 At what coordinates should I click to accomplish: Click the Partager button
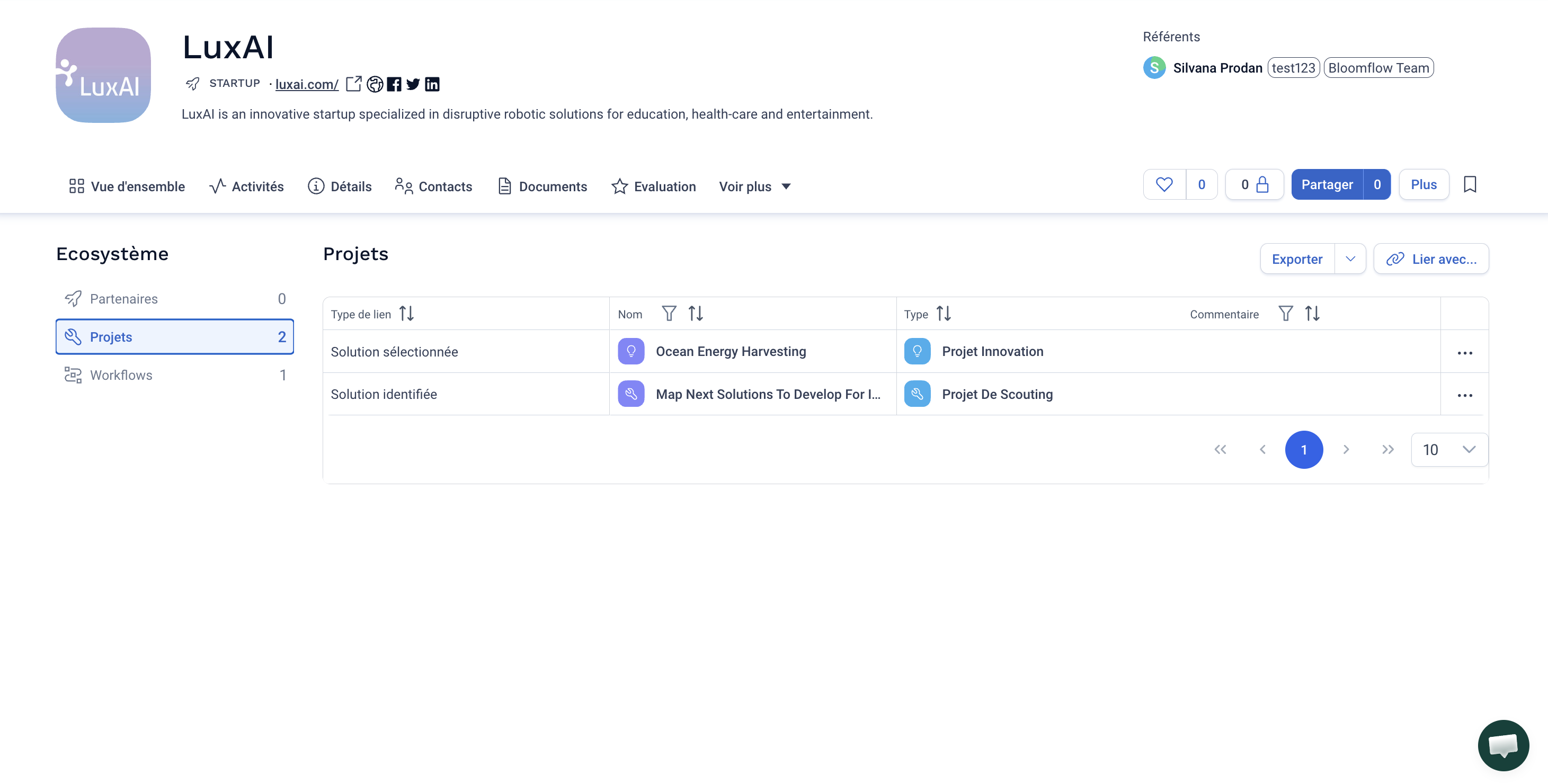[x=1328, y=184]
